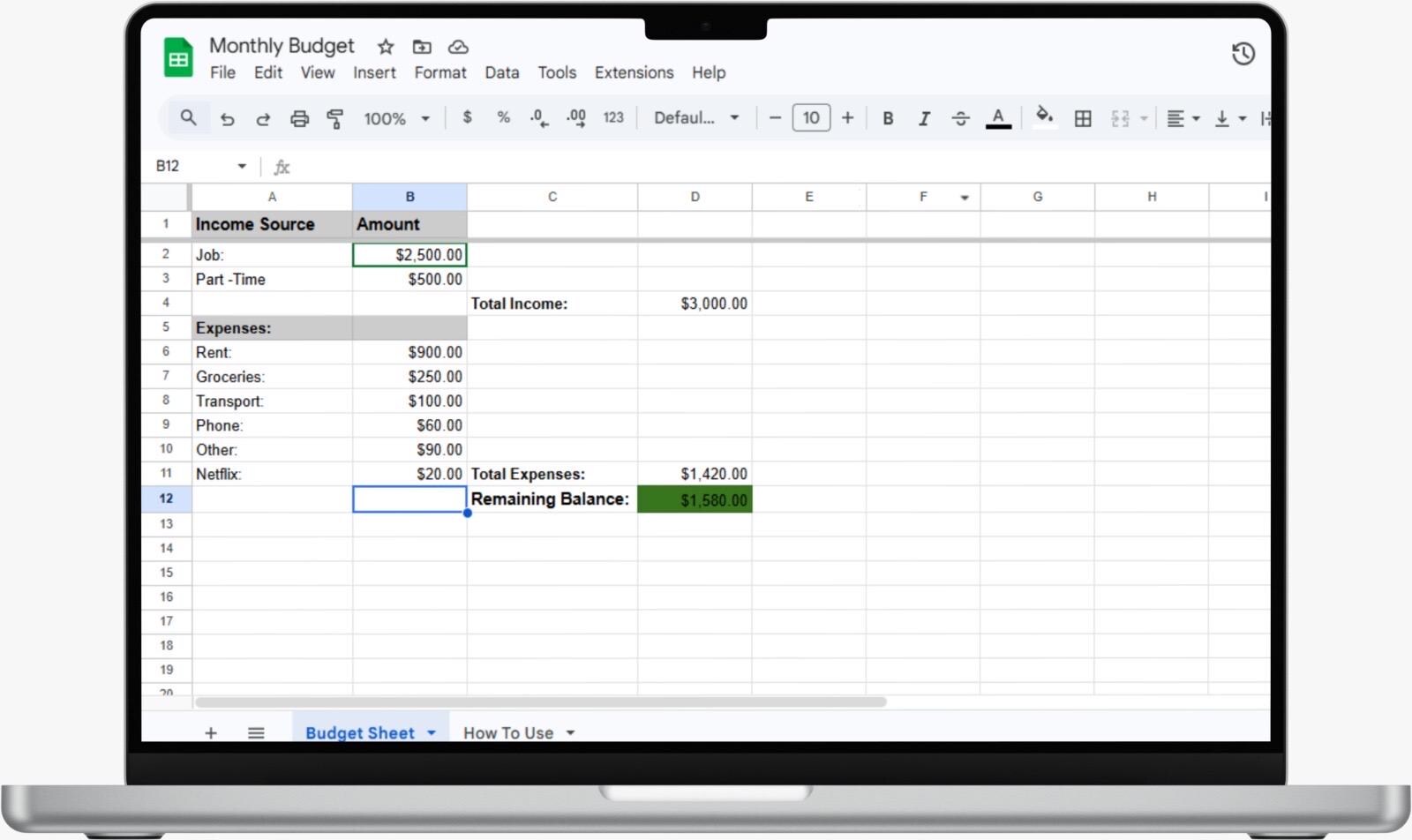Image resolution: width=1412 pixels, height=840 pixels.
Task: Open more number formats (123)
Action: pos(613,117)
